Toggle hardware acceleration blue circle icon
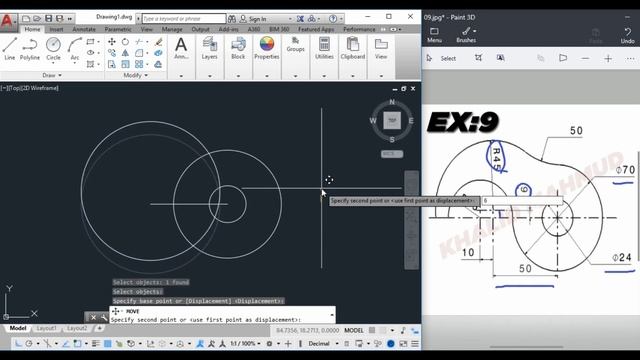Screen dimensions: 640x360 coord(391,344)
